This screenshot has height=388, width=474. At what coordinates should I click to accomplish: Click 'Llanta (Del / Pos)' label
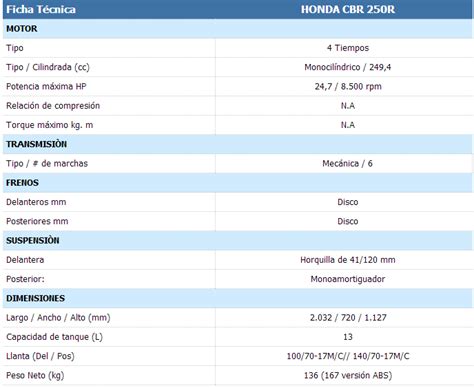point(40,356)
